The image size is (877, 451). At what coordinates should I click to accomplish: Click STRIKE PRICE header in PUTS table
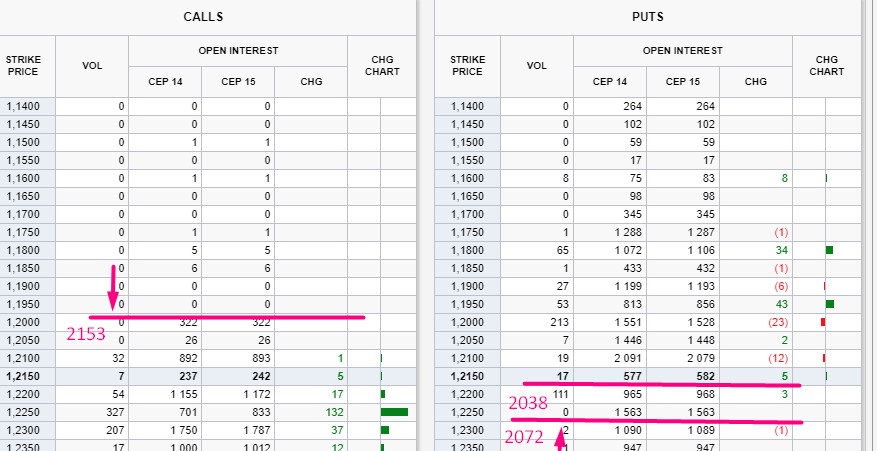(x=468, y=65)
